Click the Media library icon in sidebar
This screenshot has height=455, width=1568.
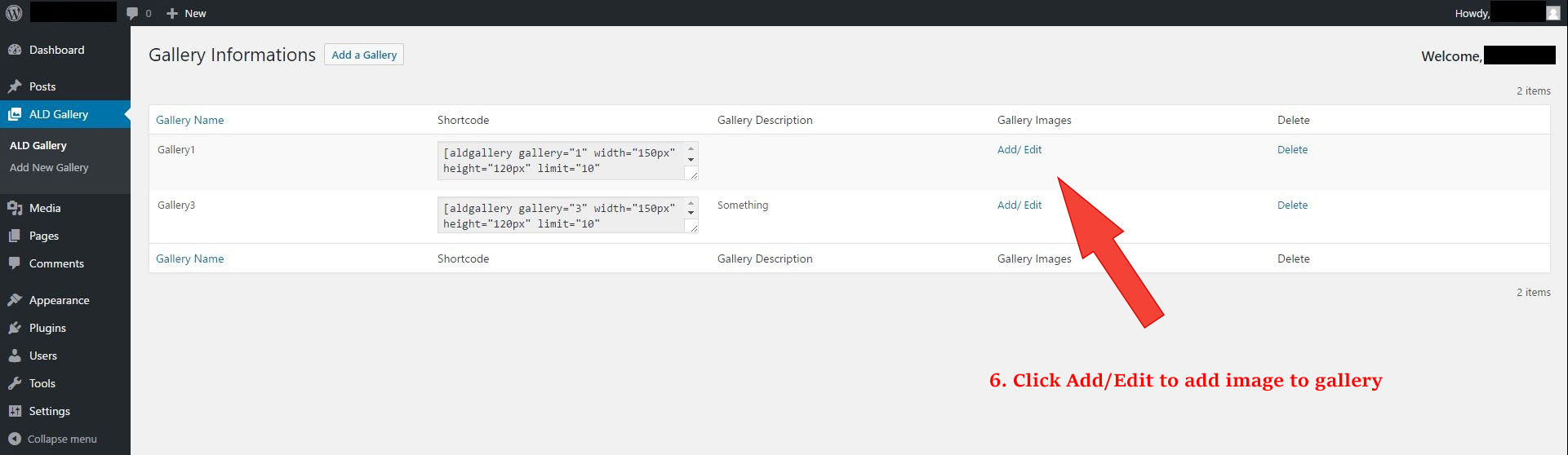tap(15, 208)
